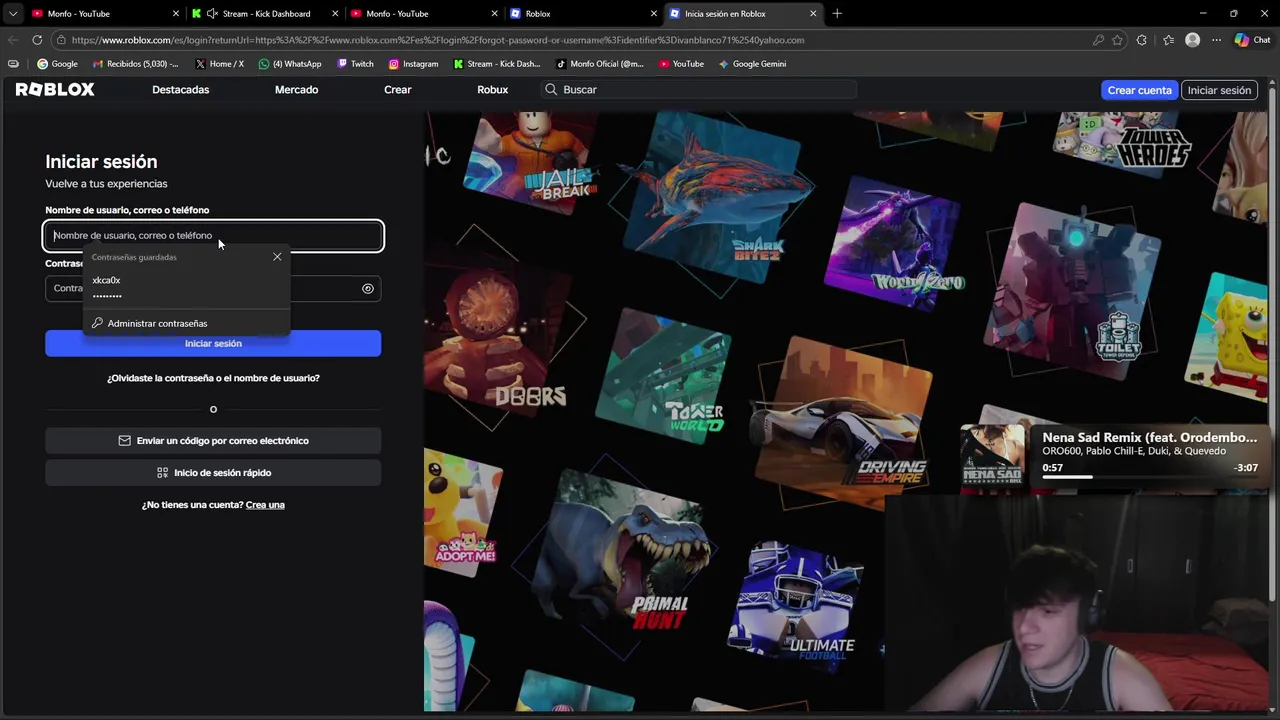Viewport: 1280px width, 720px height.
Task: Reload the page with the refresh icon
Action: click(x=37, y=40)
